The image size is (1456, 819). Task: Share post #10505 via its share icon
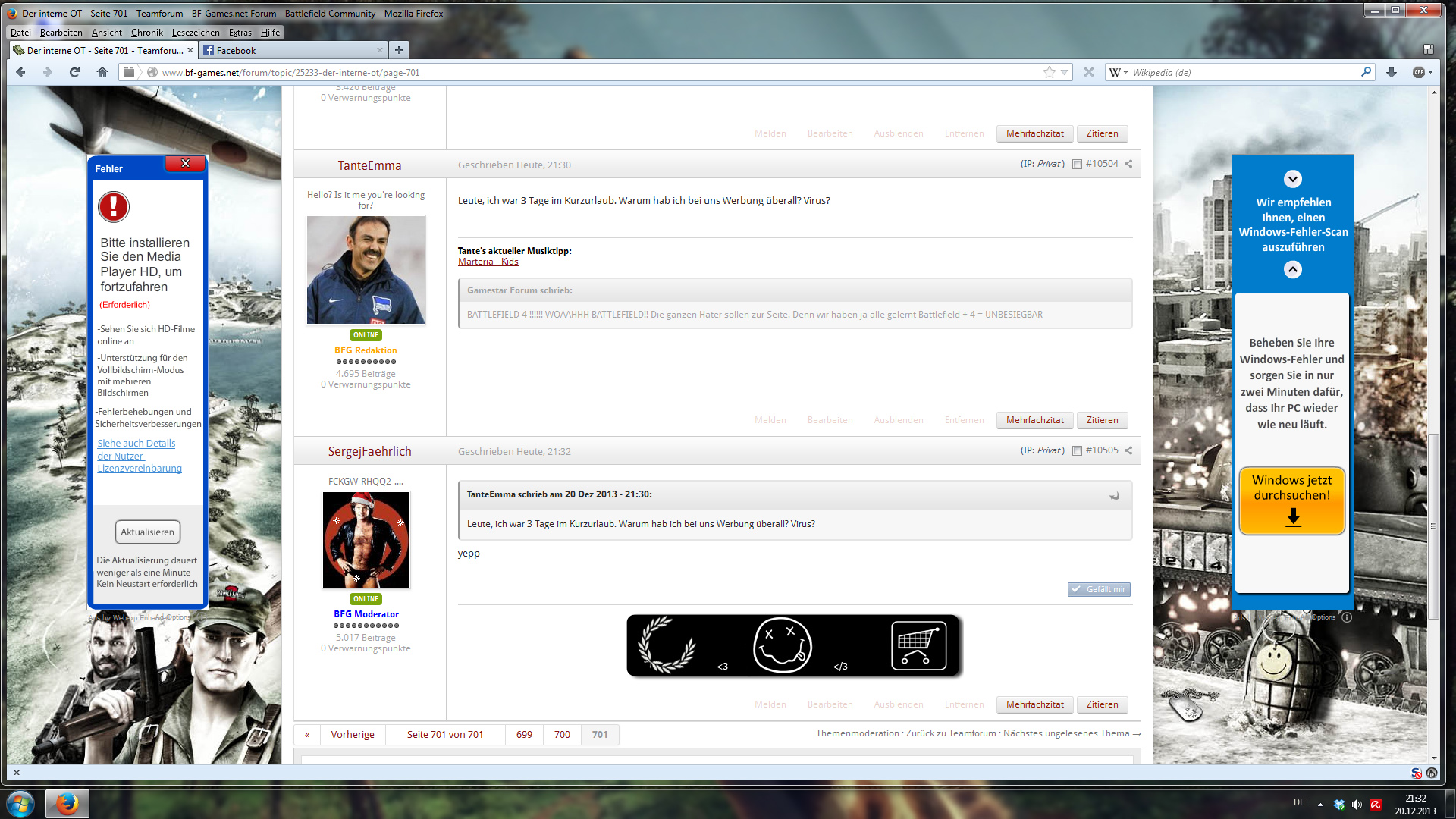pos(1128,450)
